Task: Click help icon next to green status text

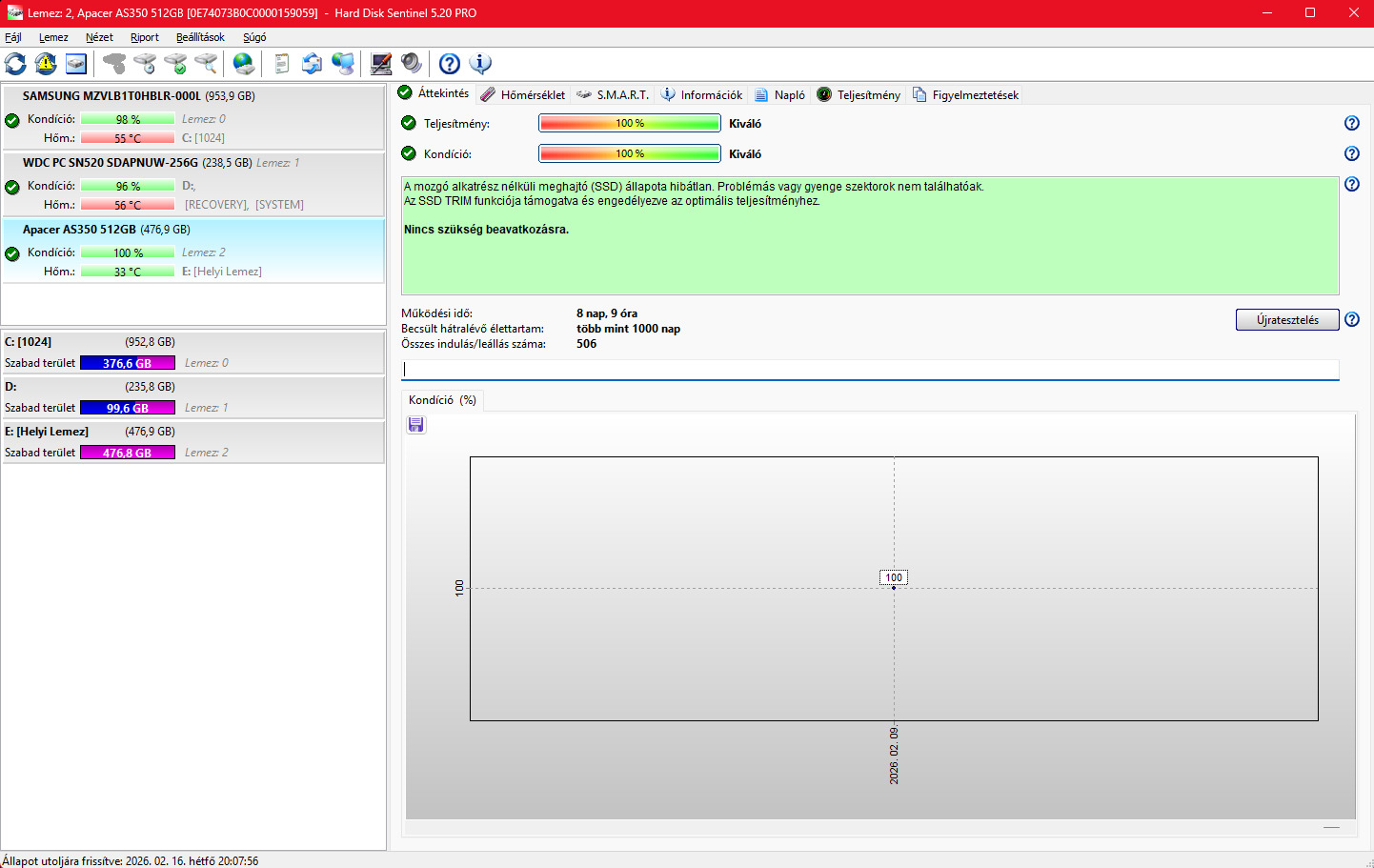Action: pyautogui.click(x=1352, y=184)
